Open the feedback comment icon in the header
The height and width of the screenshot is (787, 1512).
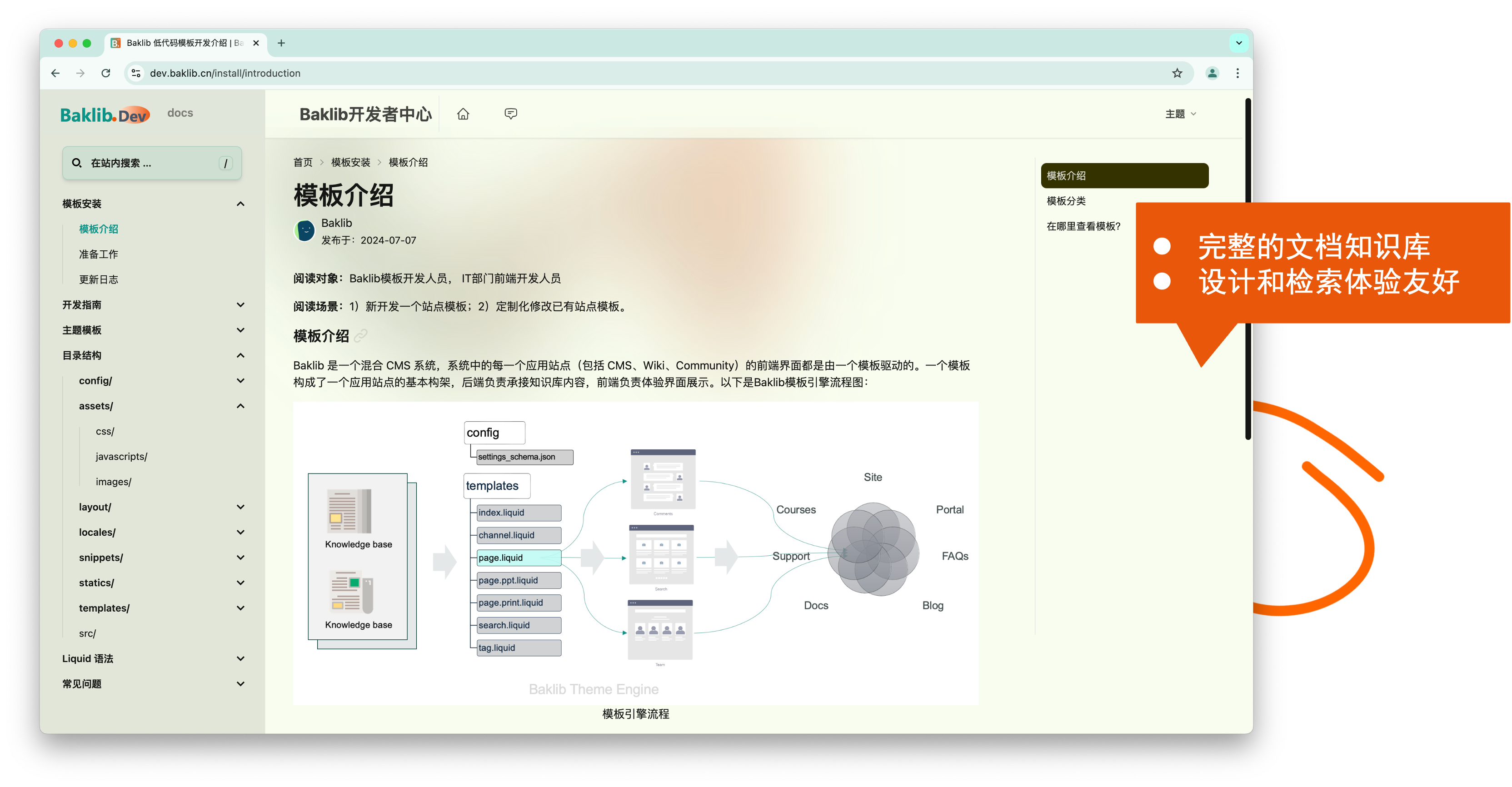click(510, 113)
